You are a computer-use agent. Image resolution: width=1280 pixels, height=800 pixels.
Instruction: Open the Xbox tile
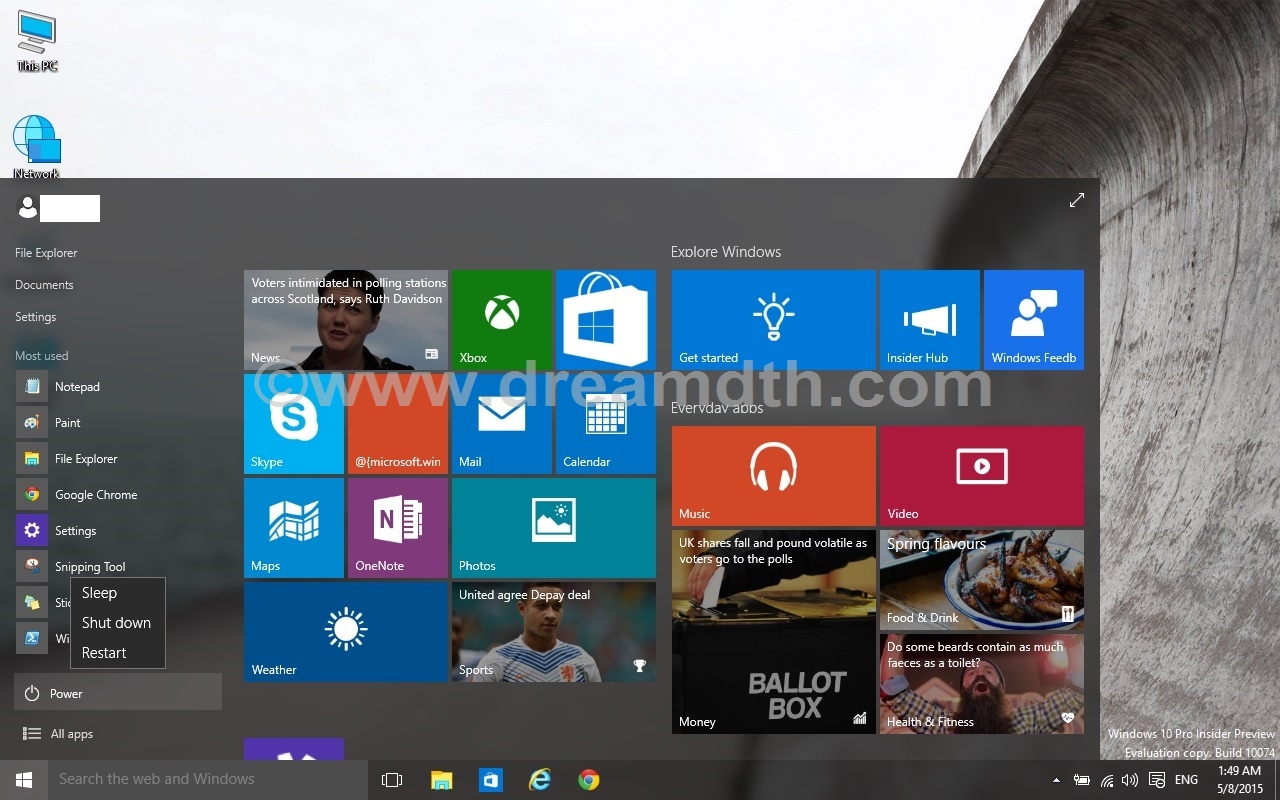click(x=501, y=320)
